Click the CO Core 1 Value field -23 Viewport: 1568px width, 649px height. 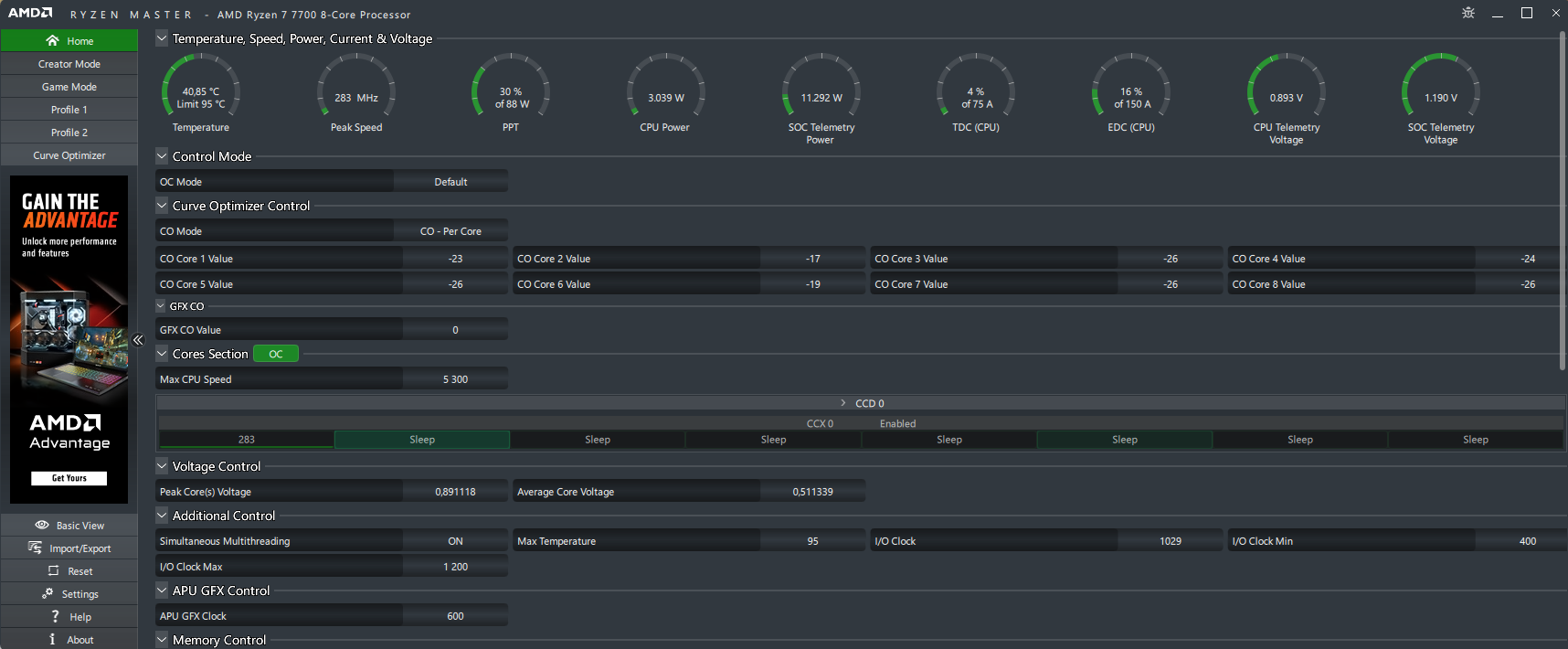[x=455, y=259]
